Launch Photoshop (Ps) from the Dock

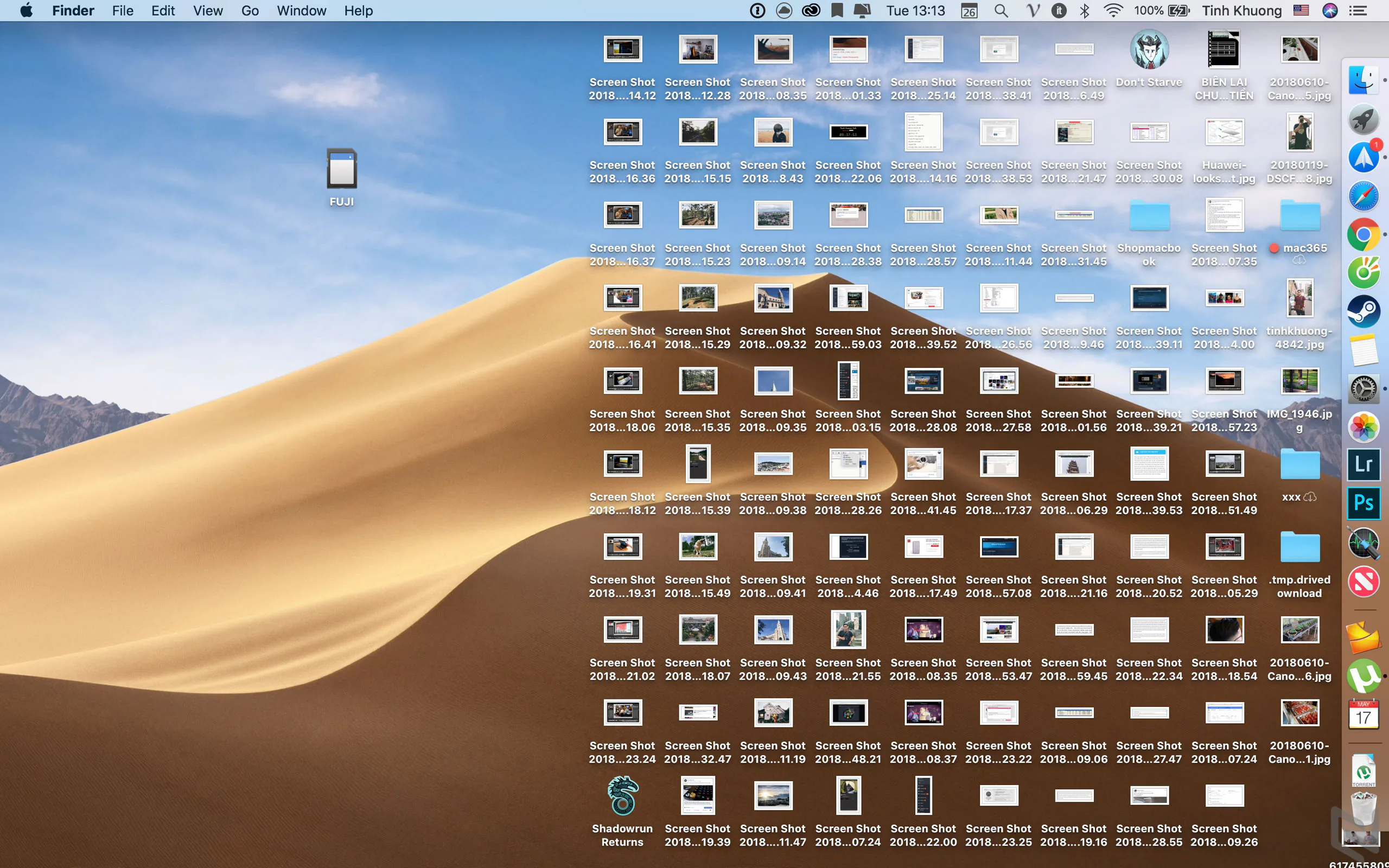point(1363,503)
